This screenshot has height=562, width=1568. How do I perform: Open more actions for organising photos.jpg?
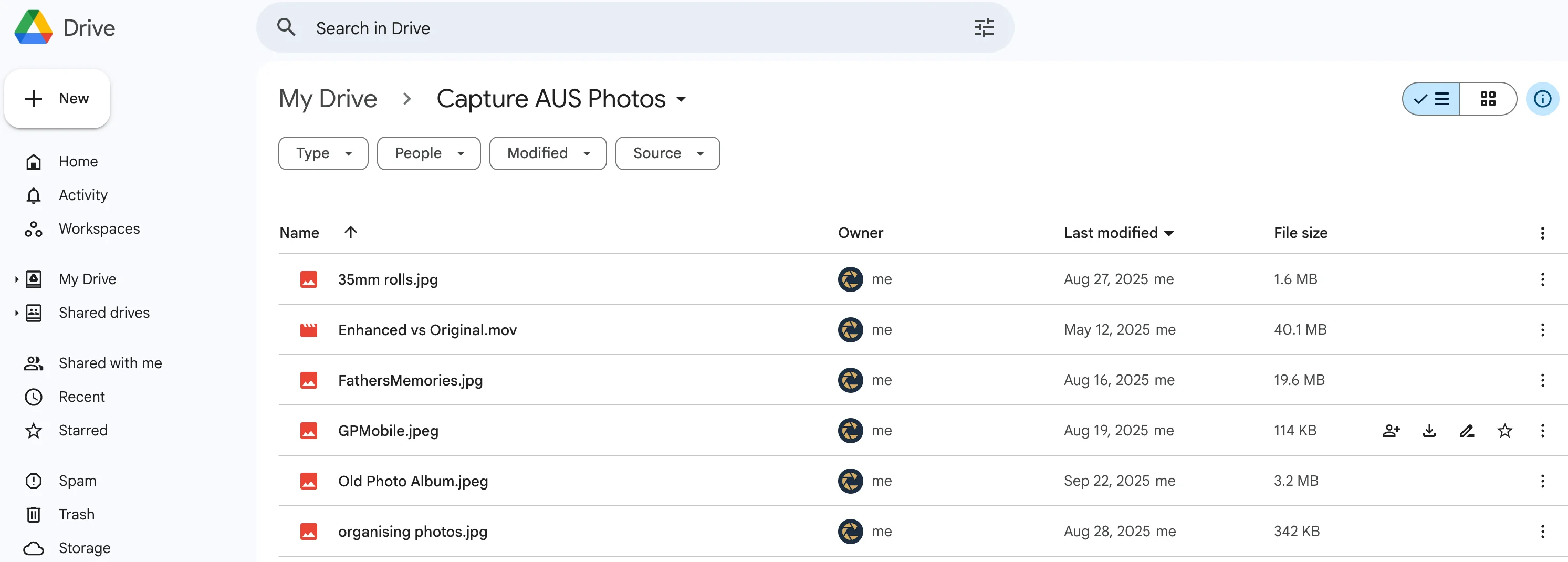(1542, 532)
